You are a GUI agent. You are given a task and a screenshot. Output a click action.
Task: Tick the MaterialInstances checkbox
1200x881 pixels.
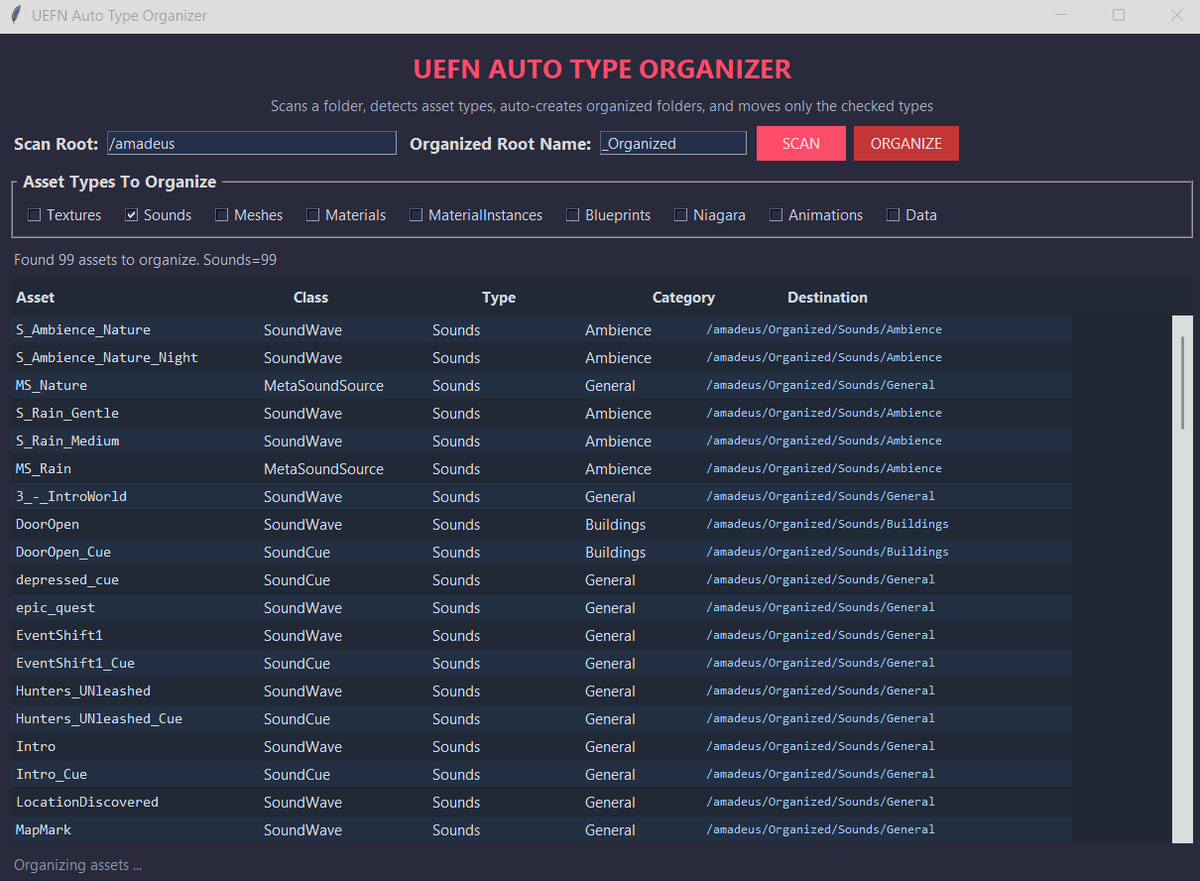(416, 215)
